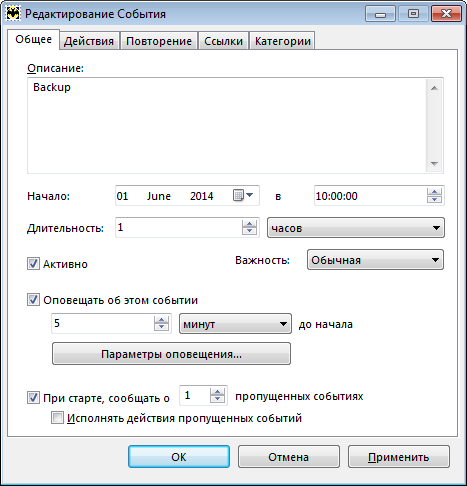Open the calendar date picker icon
Viewport: 467px width, 486px height.
click(x=243, y=195)
